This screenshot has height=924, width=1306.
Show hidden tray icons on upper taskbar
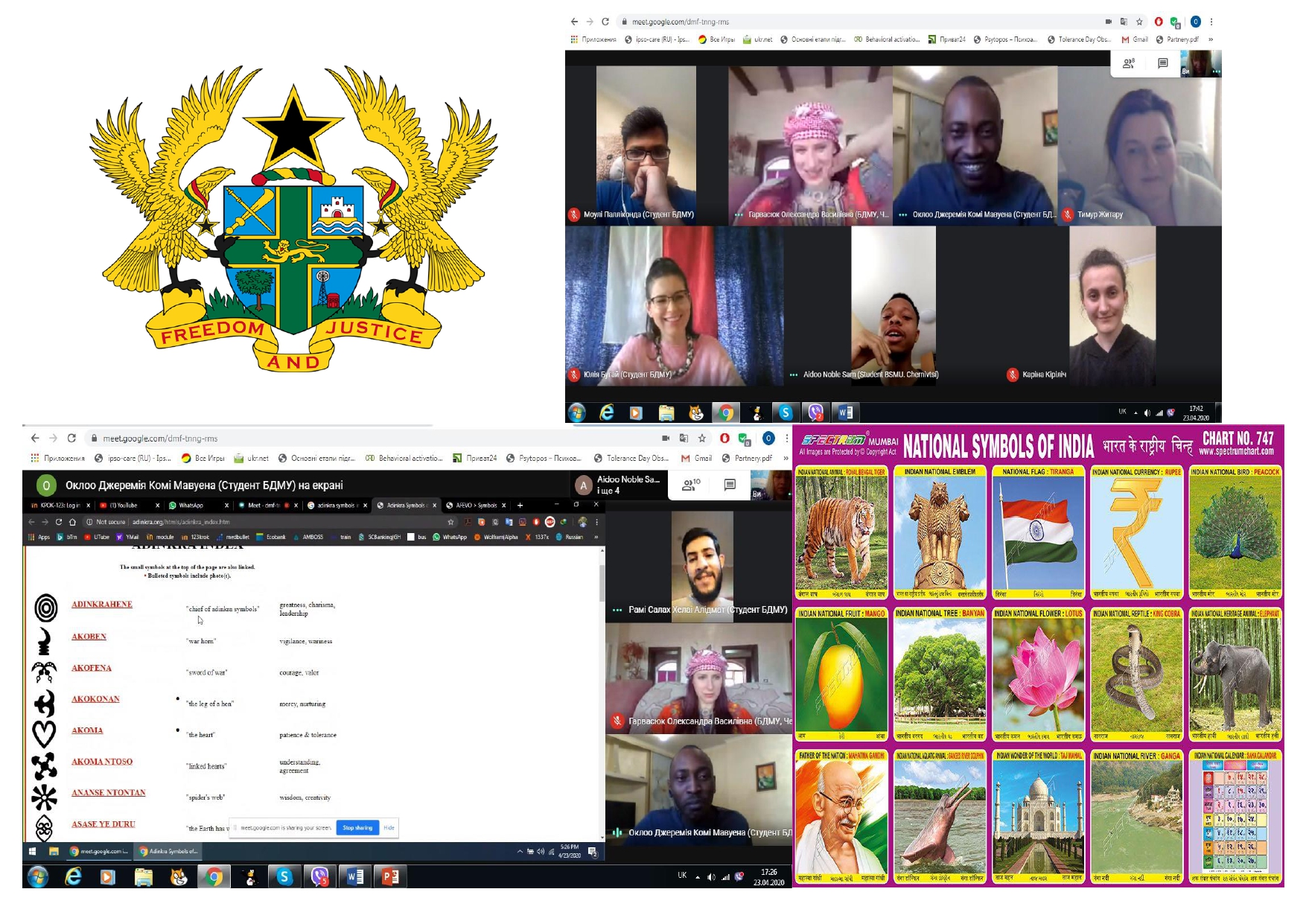coord(1135,412)
